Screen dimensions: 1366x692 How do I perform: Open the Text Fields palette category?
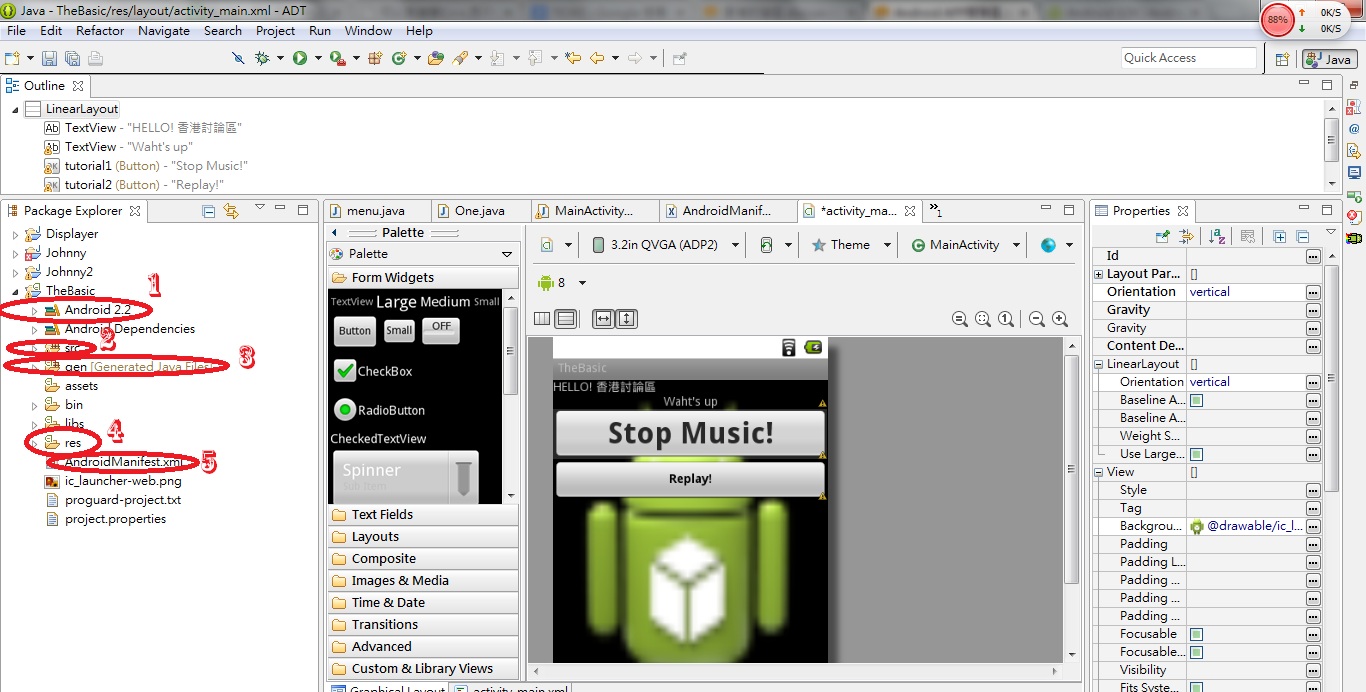pos(423,515)
